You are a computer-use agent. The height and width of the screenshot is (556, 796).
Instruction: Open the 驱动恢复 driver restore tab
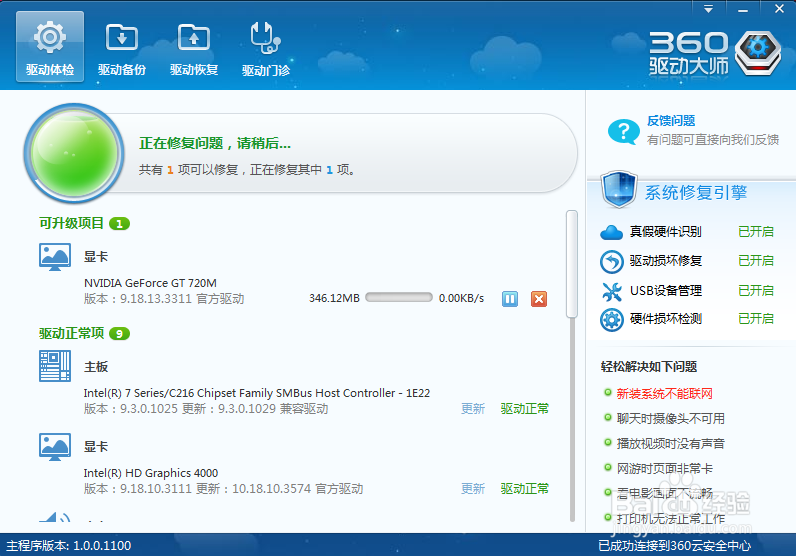click(x=194, y=48)
